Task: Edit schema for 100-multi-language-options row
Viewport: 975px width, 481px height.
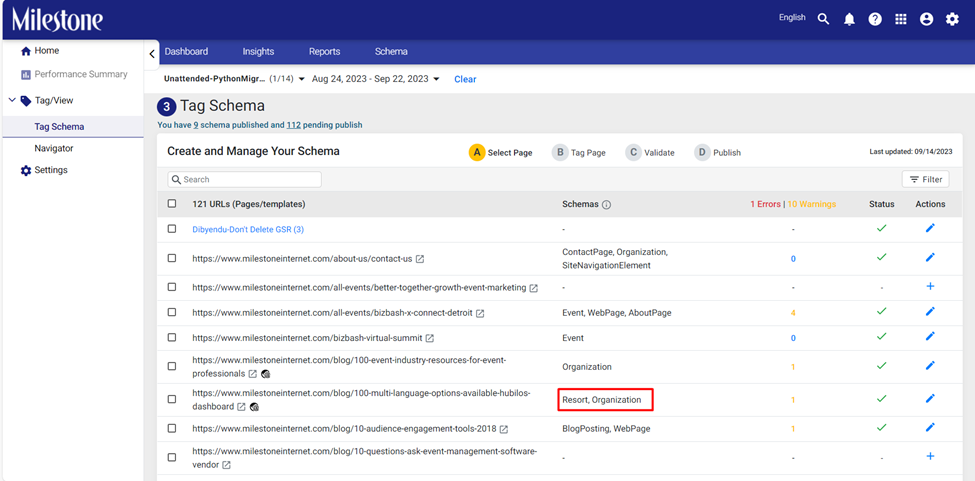Action: 930,398
